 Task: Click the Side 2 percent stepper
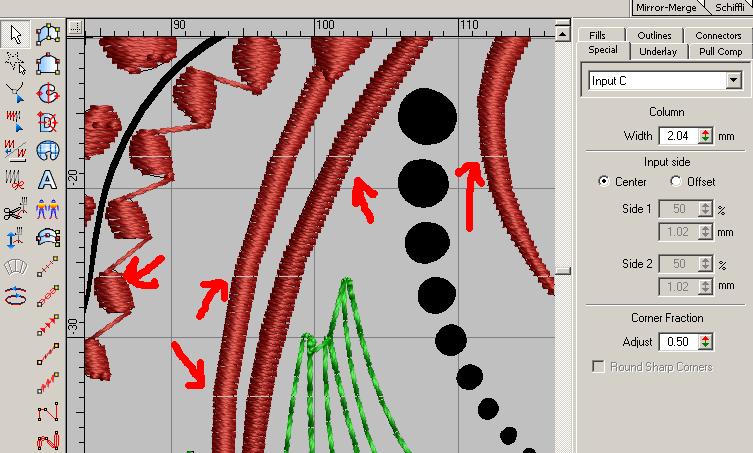pos(705,264)
